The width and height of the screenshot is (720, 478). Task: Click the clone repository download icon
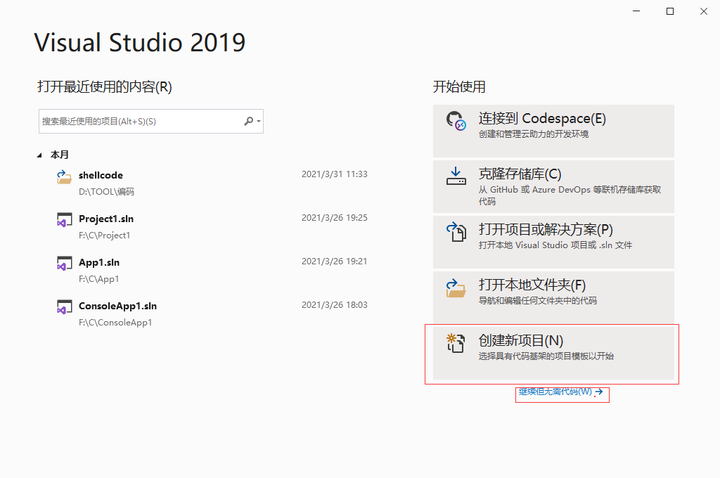[456, 176]
